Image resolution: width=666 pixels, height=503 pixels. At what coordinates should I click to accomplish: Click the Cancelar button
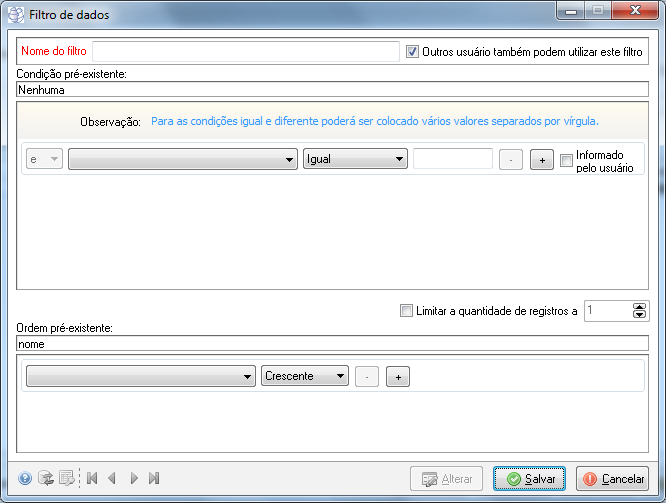[x=612, y=479]
